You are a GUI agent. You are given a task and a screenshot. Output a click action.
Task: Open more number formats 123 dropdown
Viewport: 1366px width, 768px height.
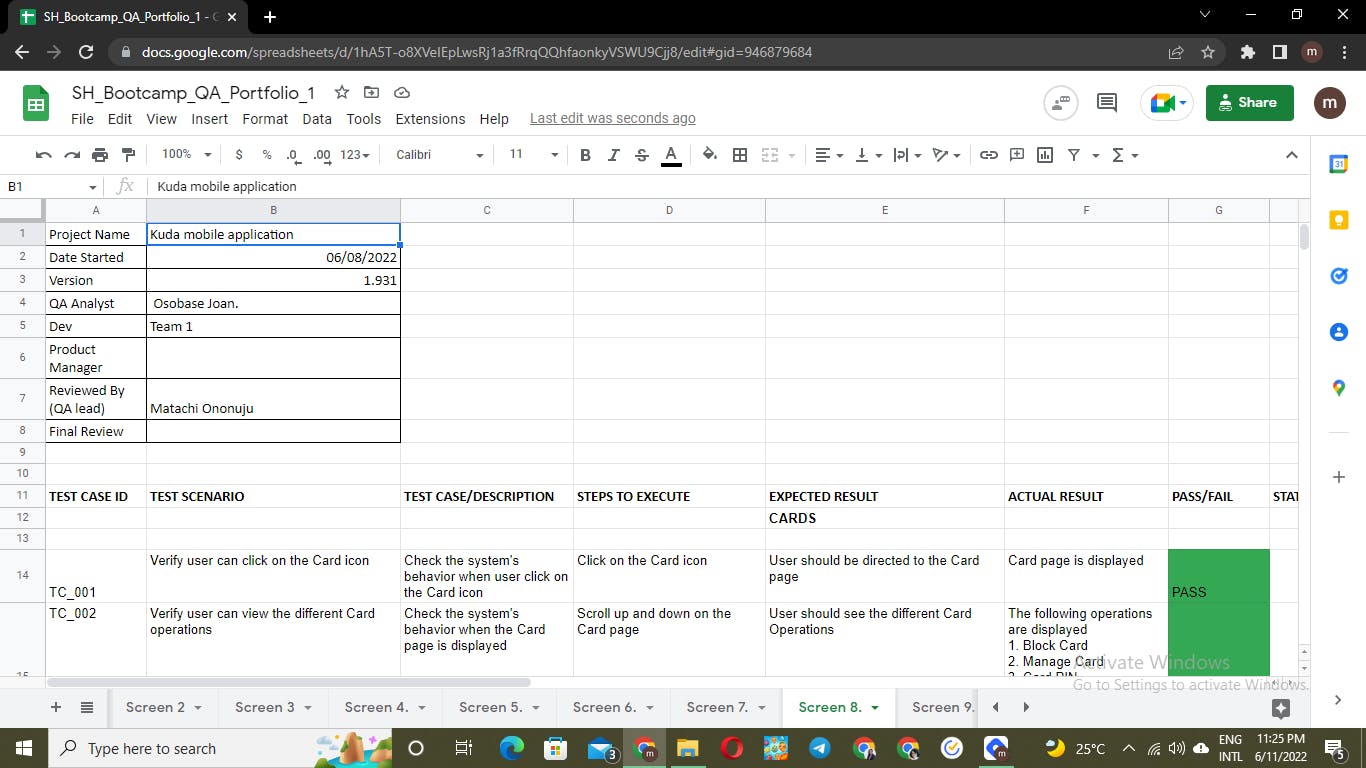tap(355, 155)
